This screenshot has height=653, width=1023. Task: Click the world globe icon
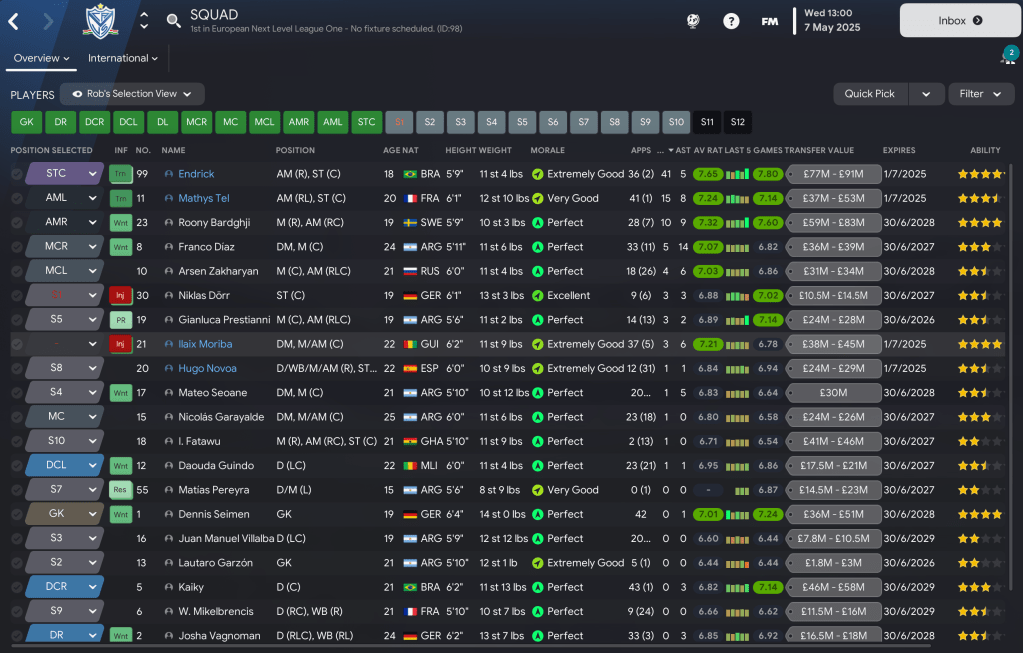click(x=693, y=21)
